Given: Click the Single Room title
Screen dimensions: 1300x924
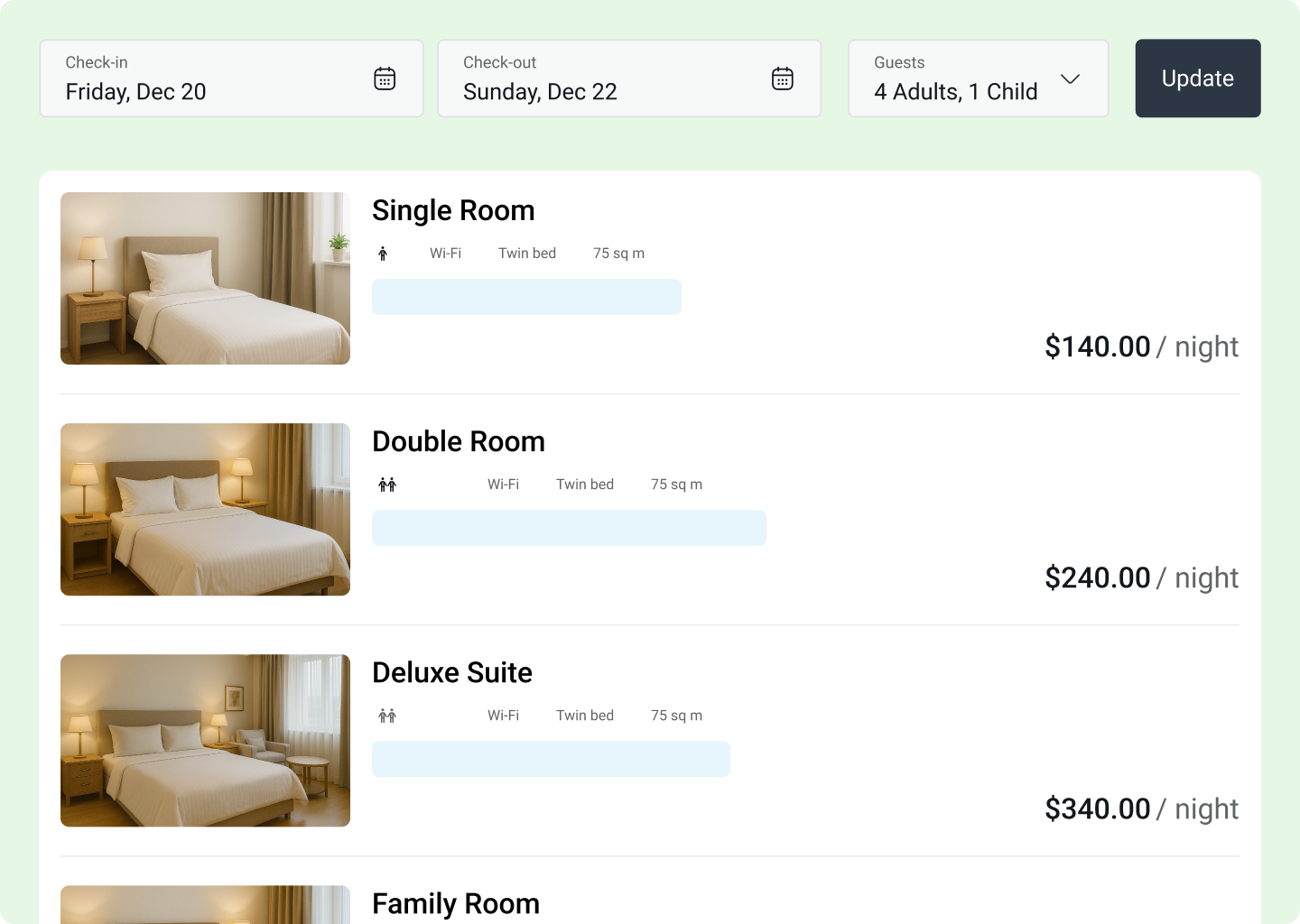Looking at the screenshot, I should tap(453, 210).
